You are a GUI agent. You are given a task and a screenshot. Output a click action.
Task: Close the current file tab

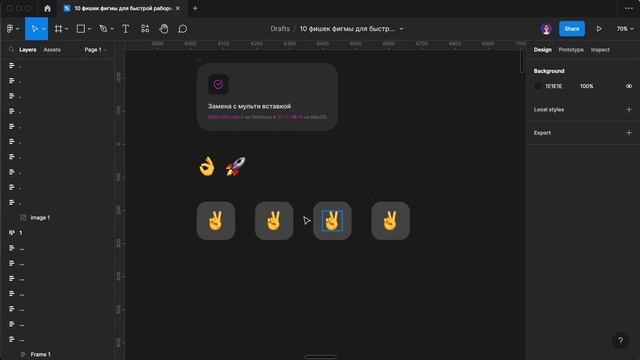[178, 8]
